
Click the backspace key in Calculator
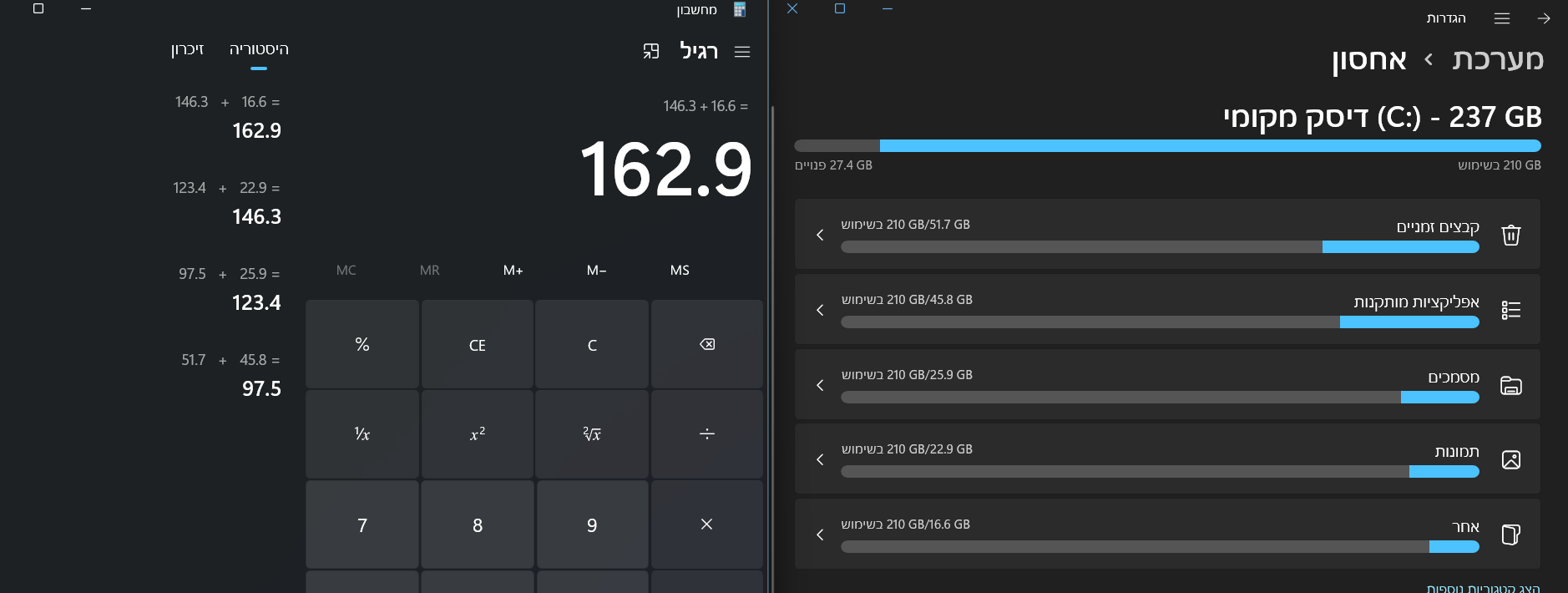click(x=707, y=344)
